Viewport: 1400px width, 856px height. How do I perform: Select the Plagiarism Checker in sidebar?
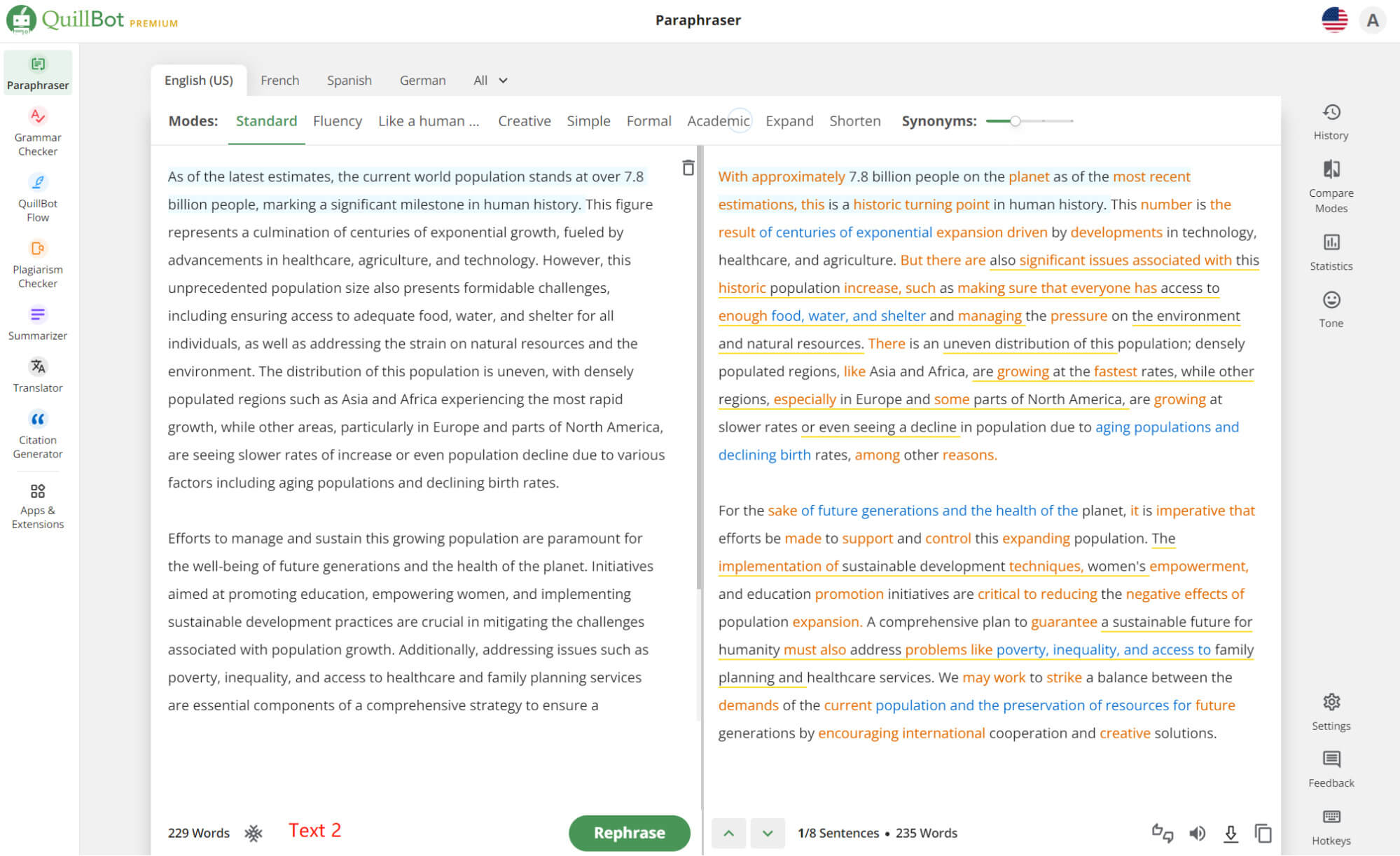[x=38, y=265]
